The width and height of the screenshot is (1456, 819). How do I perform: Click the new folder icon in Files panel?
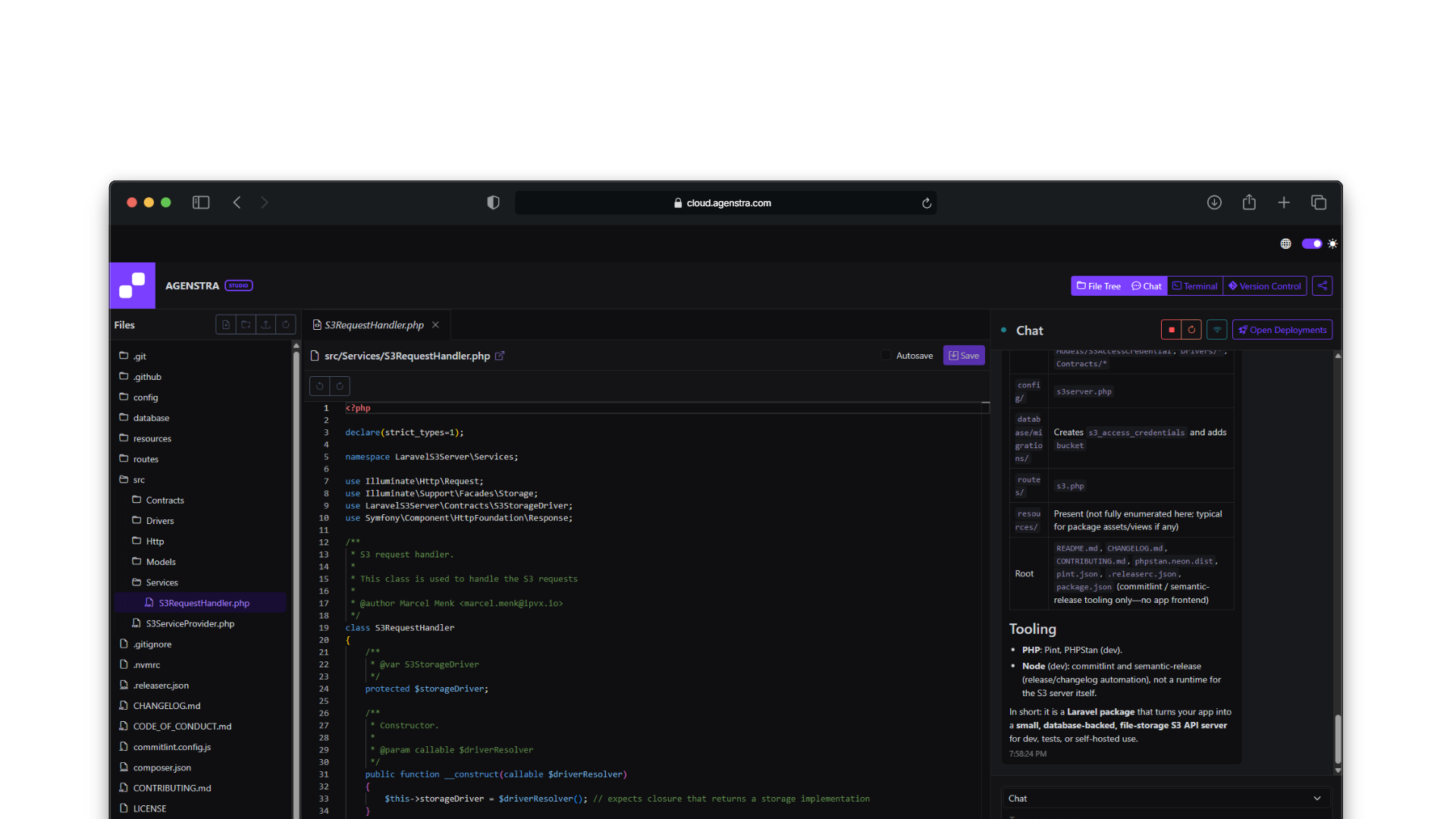tap(246, 325)
